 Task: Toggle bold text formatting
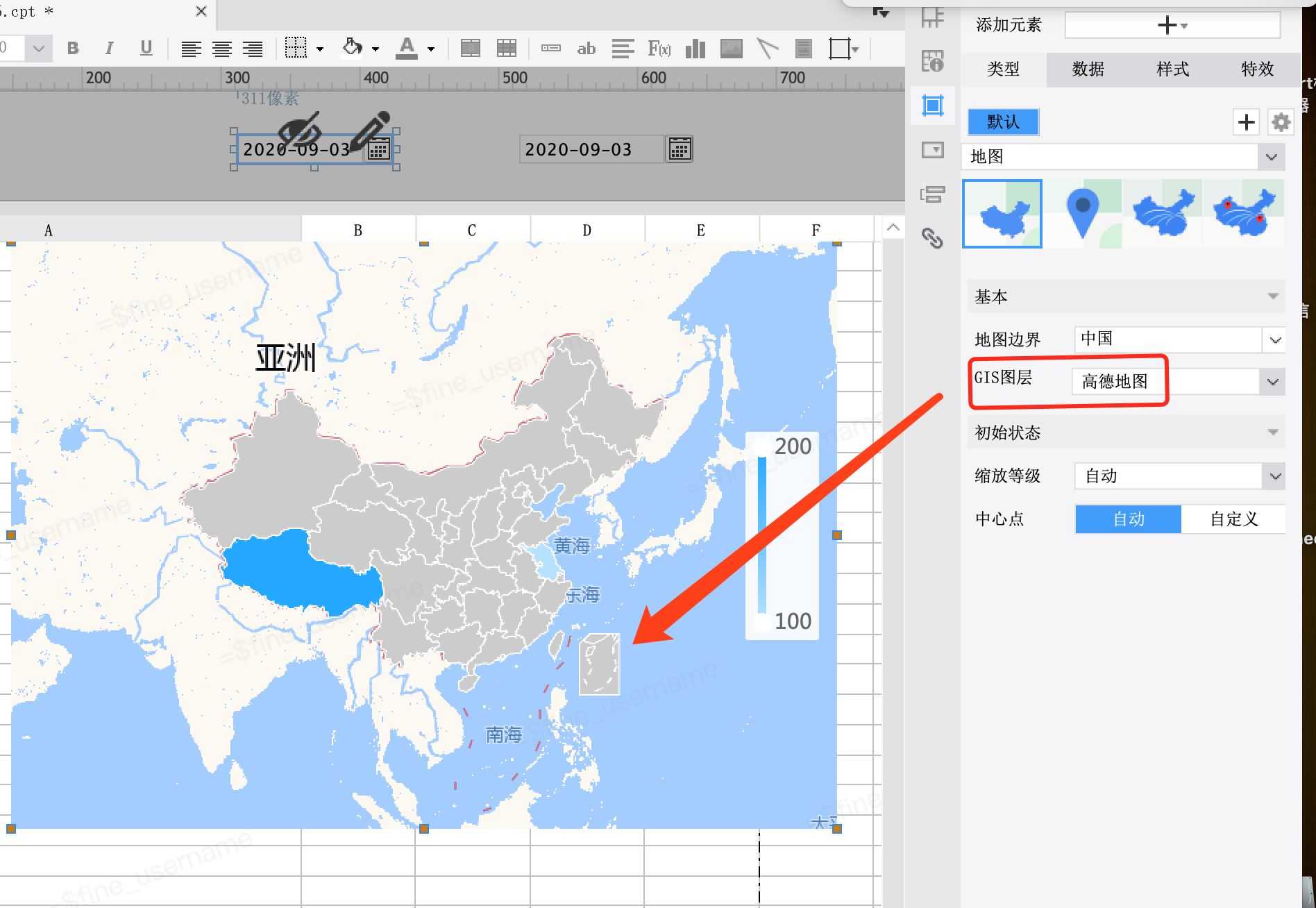(x=73, y=48)
